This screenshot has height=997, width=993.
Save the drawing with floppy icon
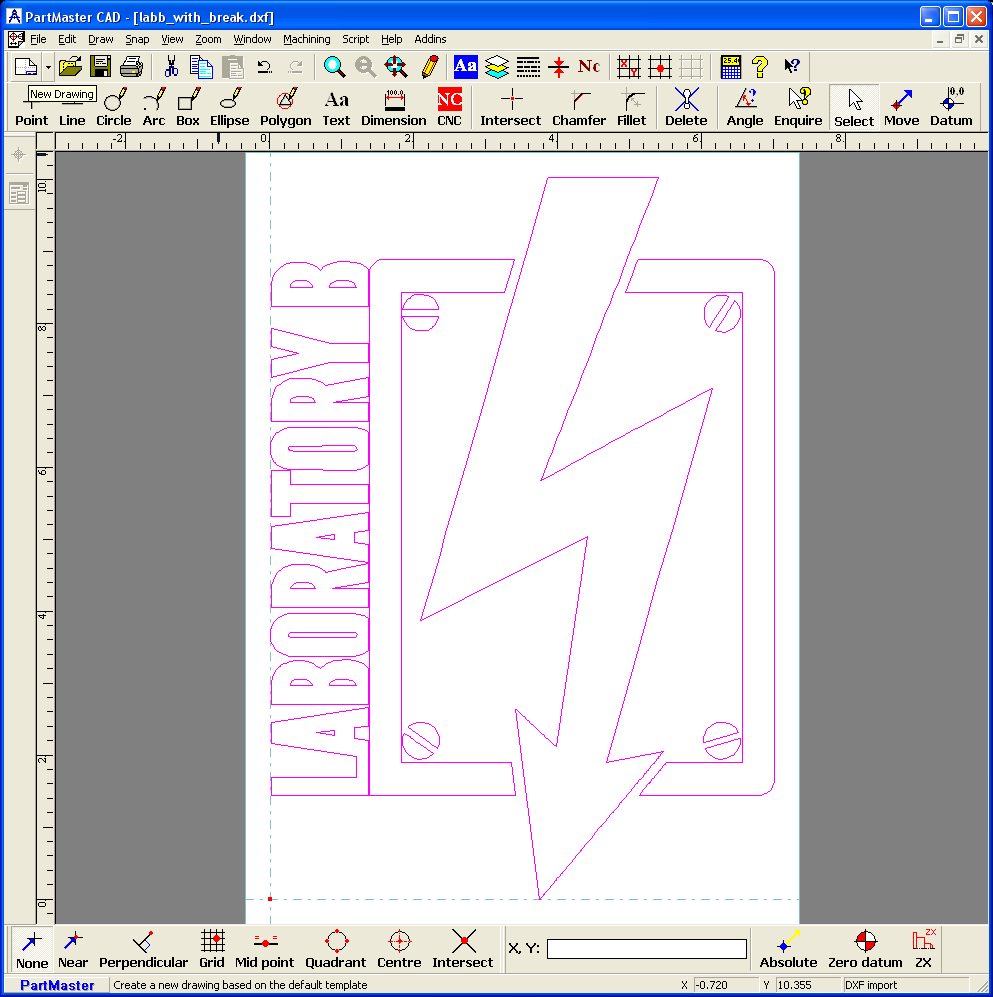pyautogui.click(x=100, y=66)
